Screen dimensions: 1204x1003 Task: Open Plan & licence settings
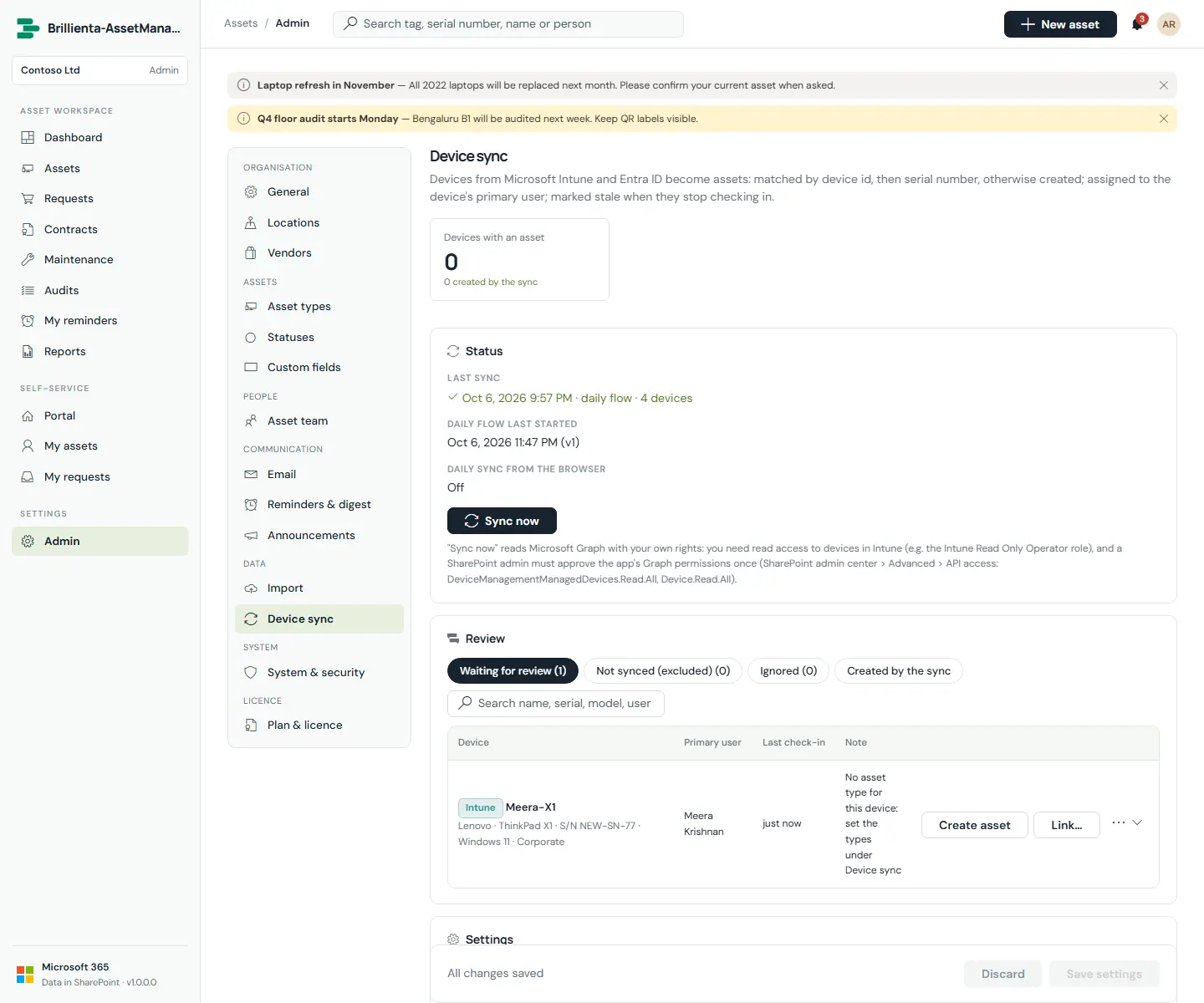click(x=319, y=725)
